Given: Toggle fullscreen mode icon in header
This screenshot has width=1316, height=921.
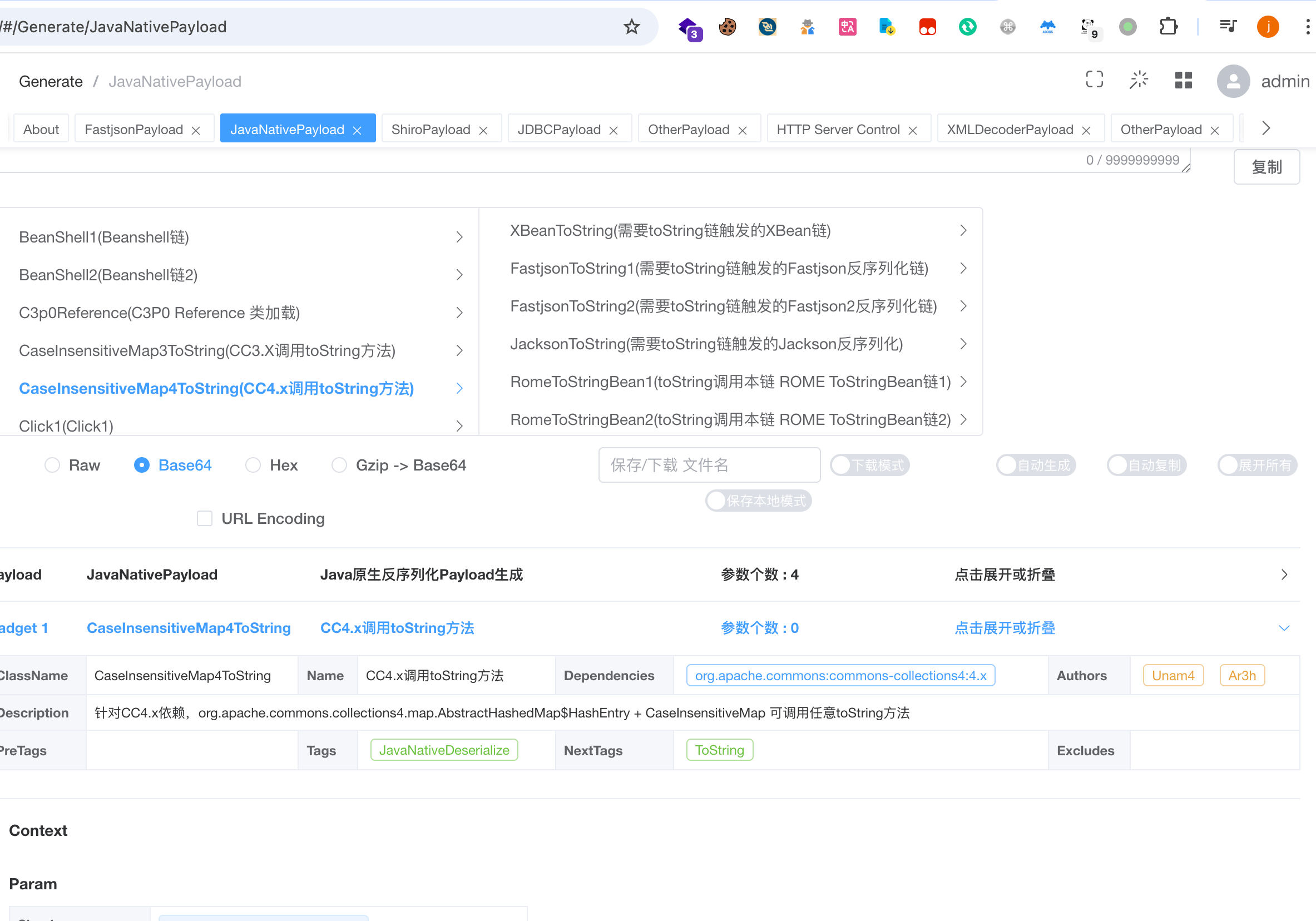Looking at the screenshot, I should [x=1094, y=80].
